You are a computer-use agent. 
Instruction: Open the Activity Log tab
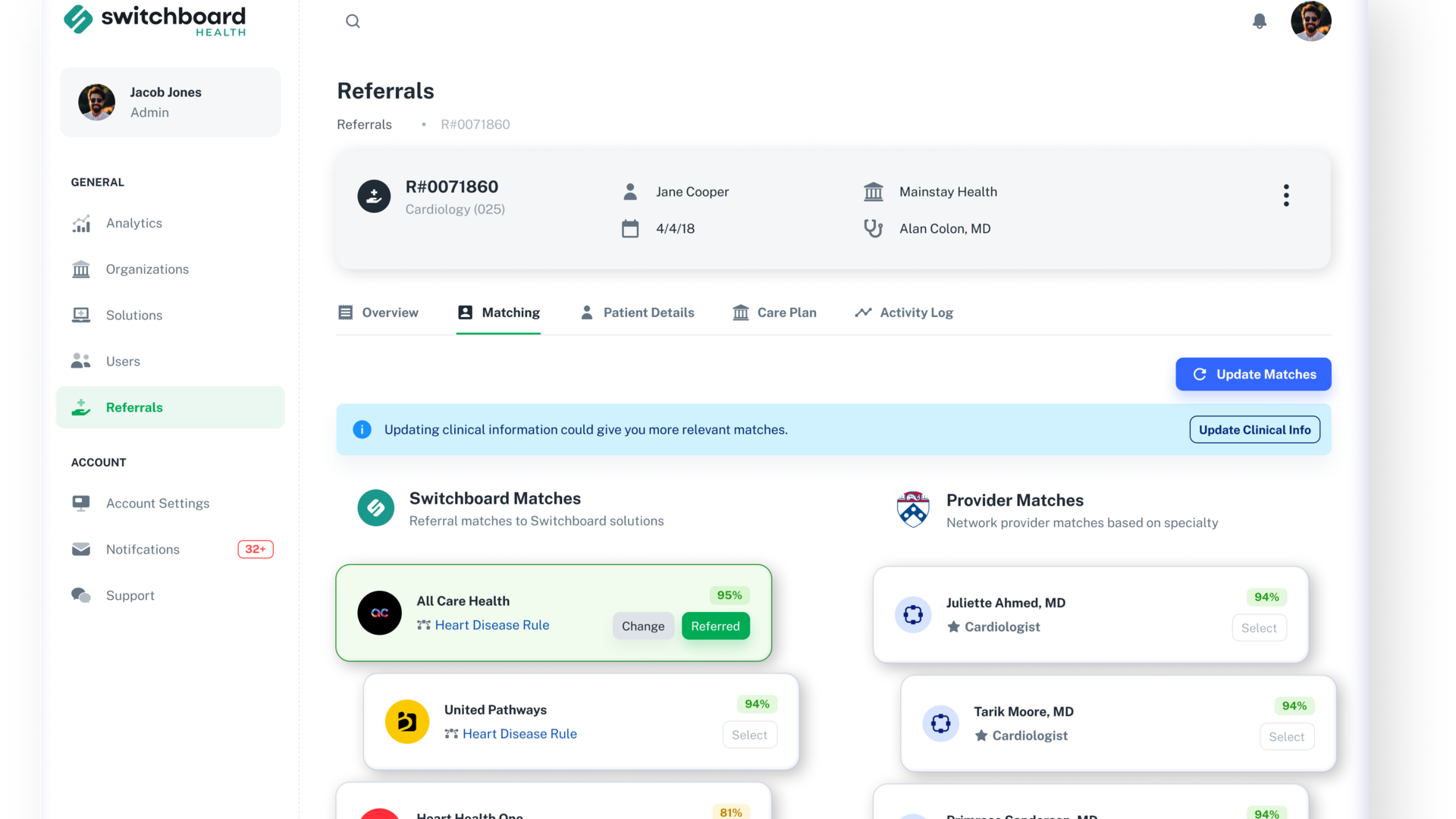click(904, 312)
